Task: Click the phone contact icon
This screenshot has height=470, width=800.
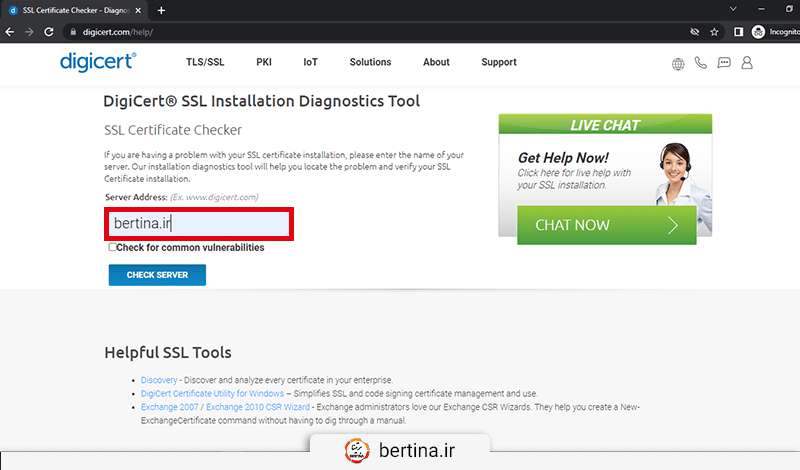Action: coord(701,63)
